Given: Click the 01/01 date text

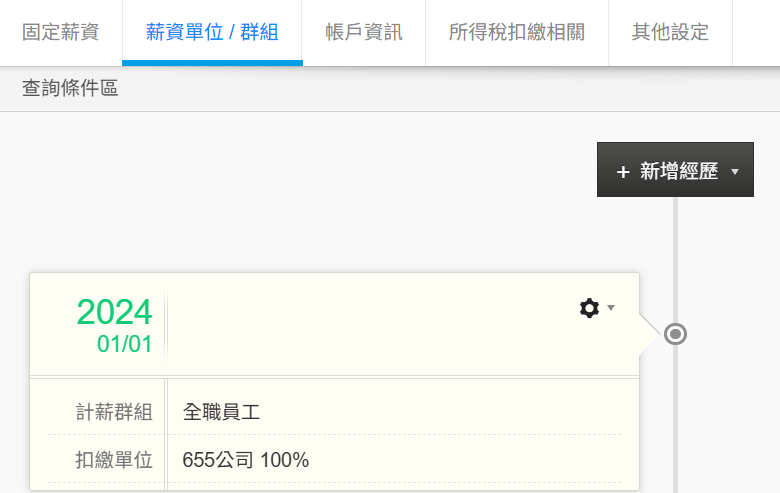Looking at the screenshot, I should (x=124, y=344).
